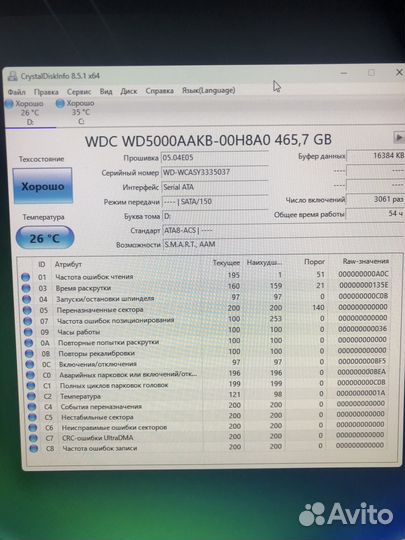The image size is (405, 540).
Task: Click status dot for Температура attribute C2
Action: pos(31,396)
